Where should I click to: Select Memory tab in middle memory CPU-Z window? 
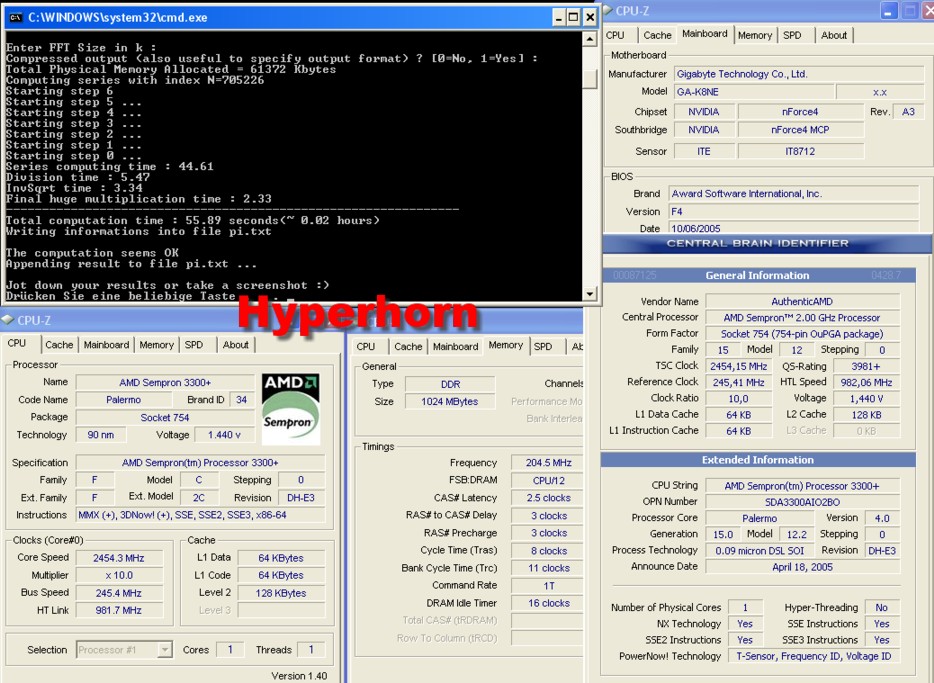[506, 345]
